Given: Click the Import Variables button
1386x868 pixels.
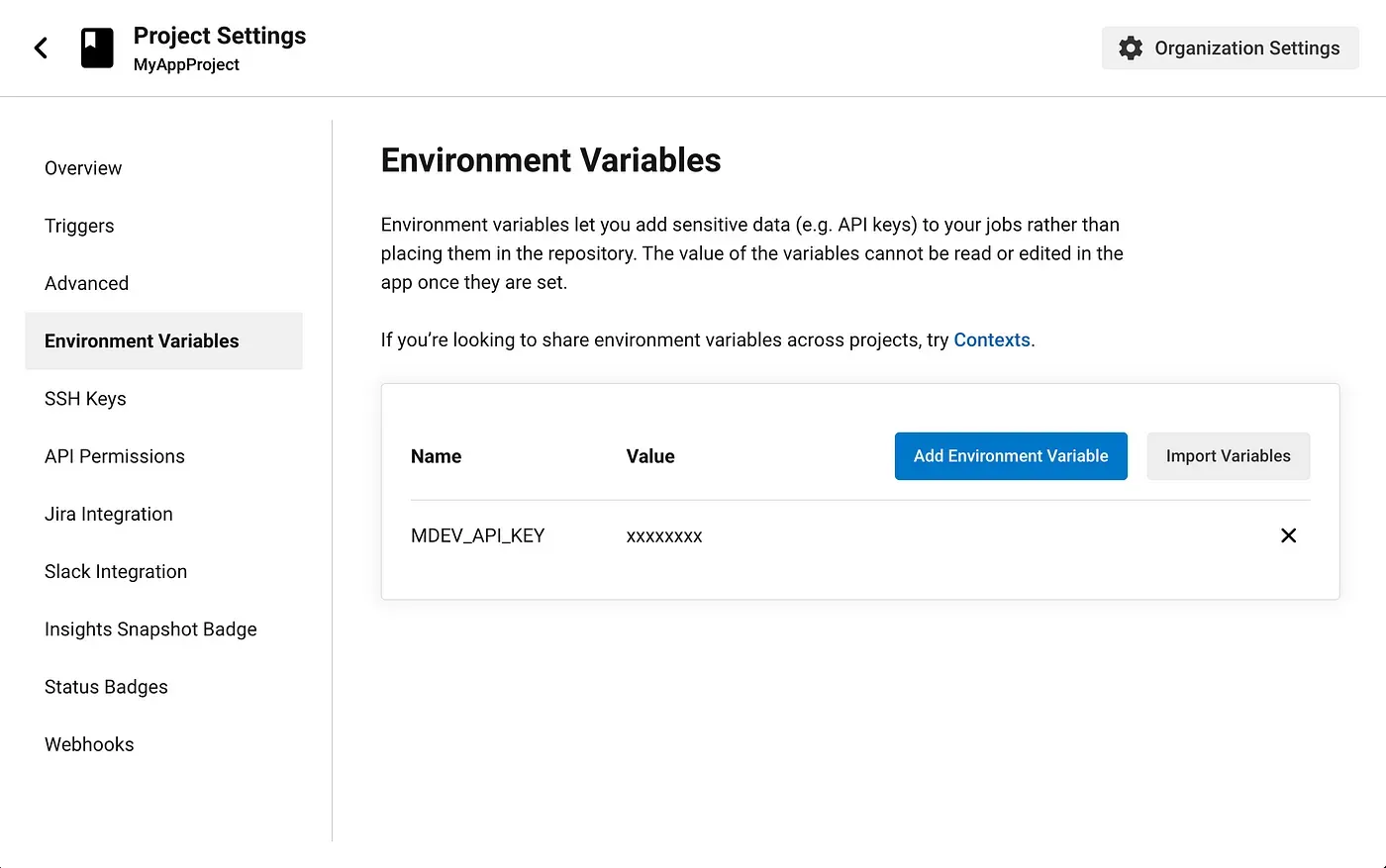Looking at the screenshot, I should pyautogui.click(x=1228, y=456).
